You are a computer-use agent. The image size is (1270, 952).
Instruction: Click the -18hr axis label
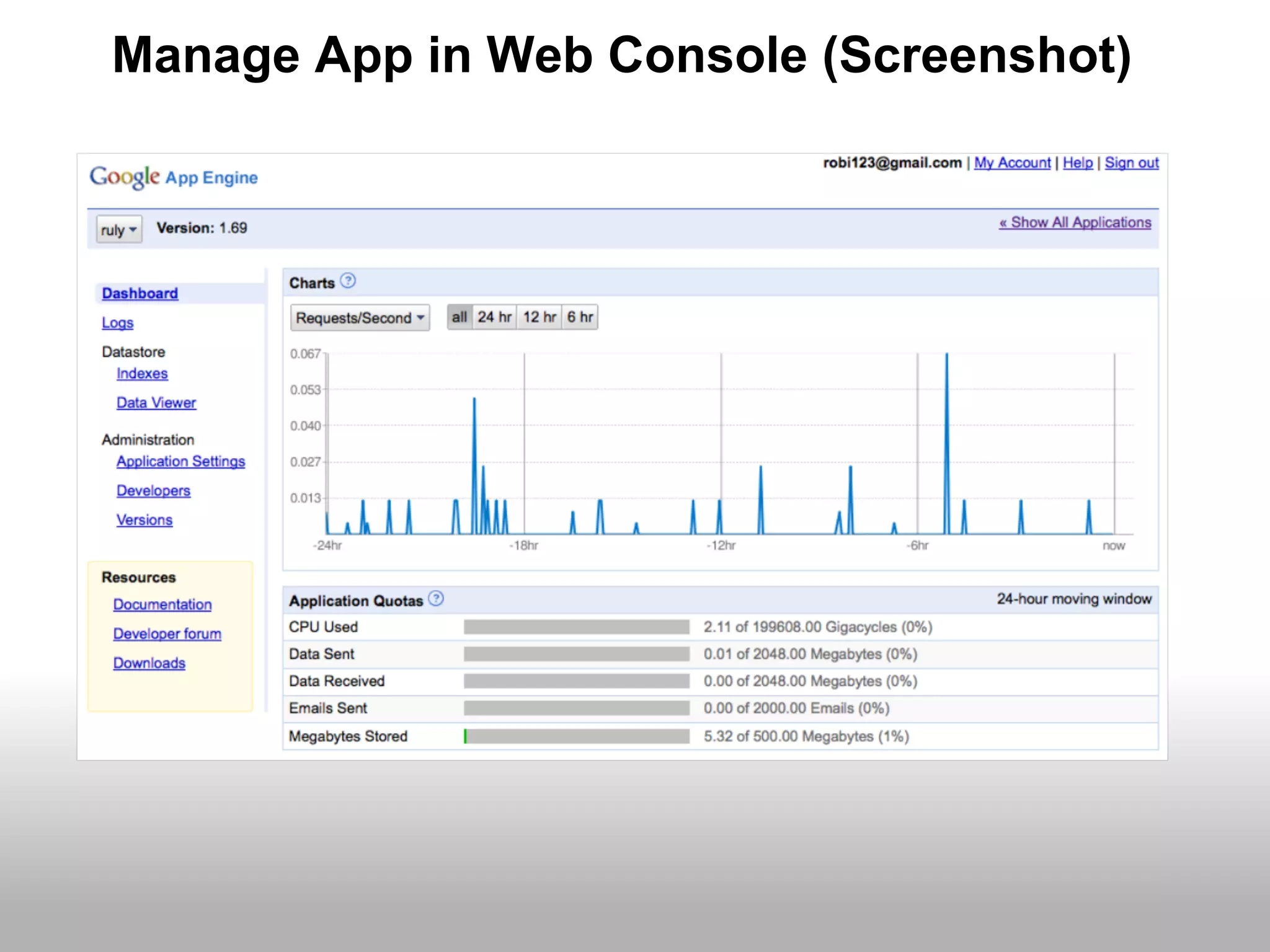click(x=523, y=545)
